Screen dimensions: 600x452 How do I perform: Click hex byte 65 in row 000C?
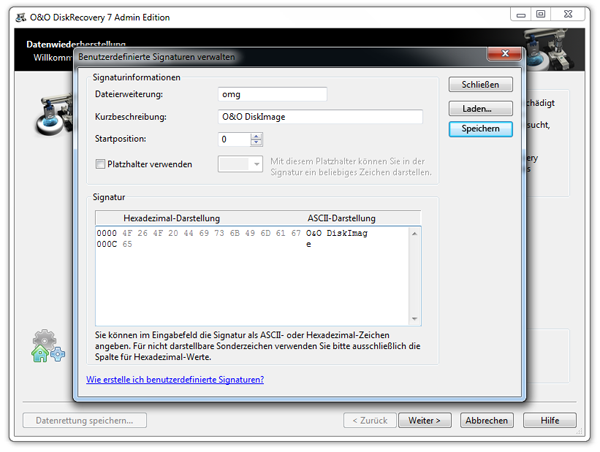tap(127, 244)
